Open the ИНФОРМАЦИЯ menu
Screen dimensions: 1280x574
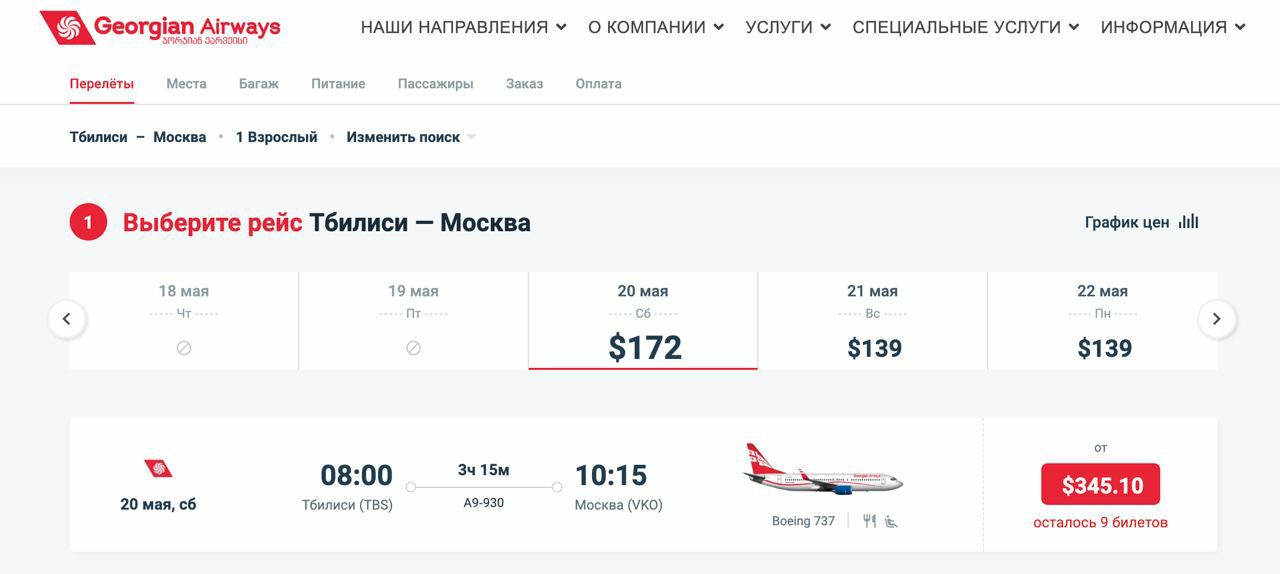(x=1172, y=27)
